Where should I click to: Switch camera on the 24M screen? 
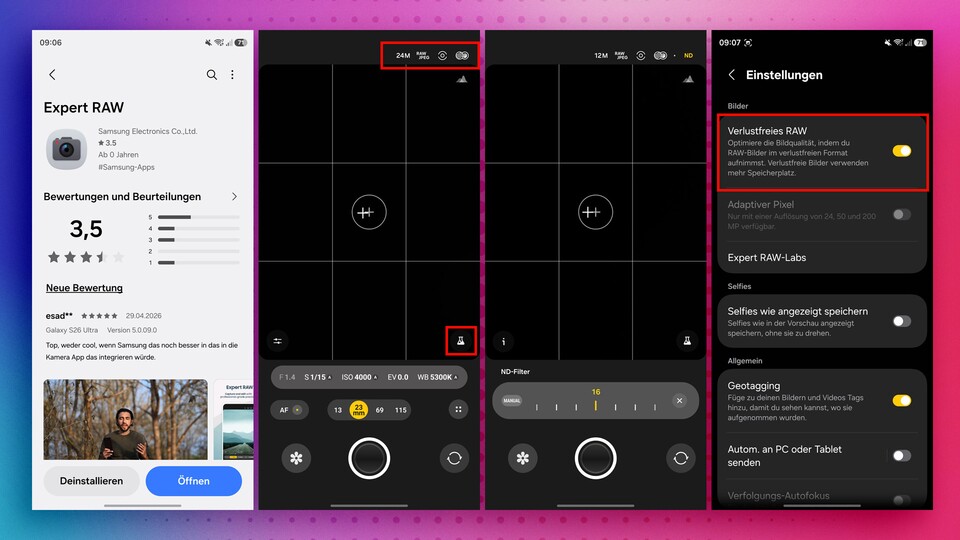[454, 458]
